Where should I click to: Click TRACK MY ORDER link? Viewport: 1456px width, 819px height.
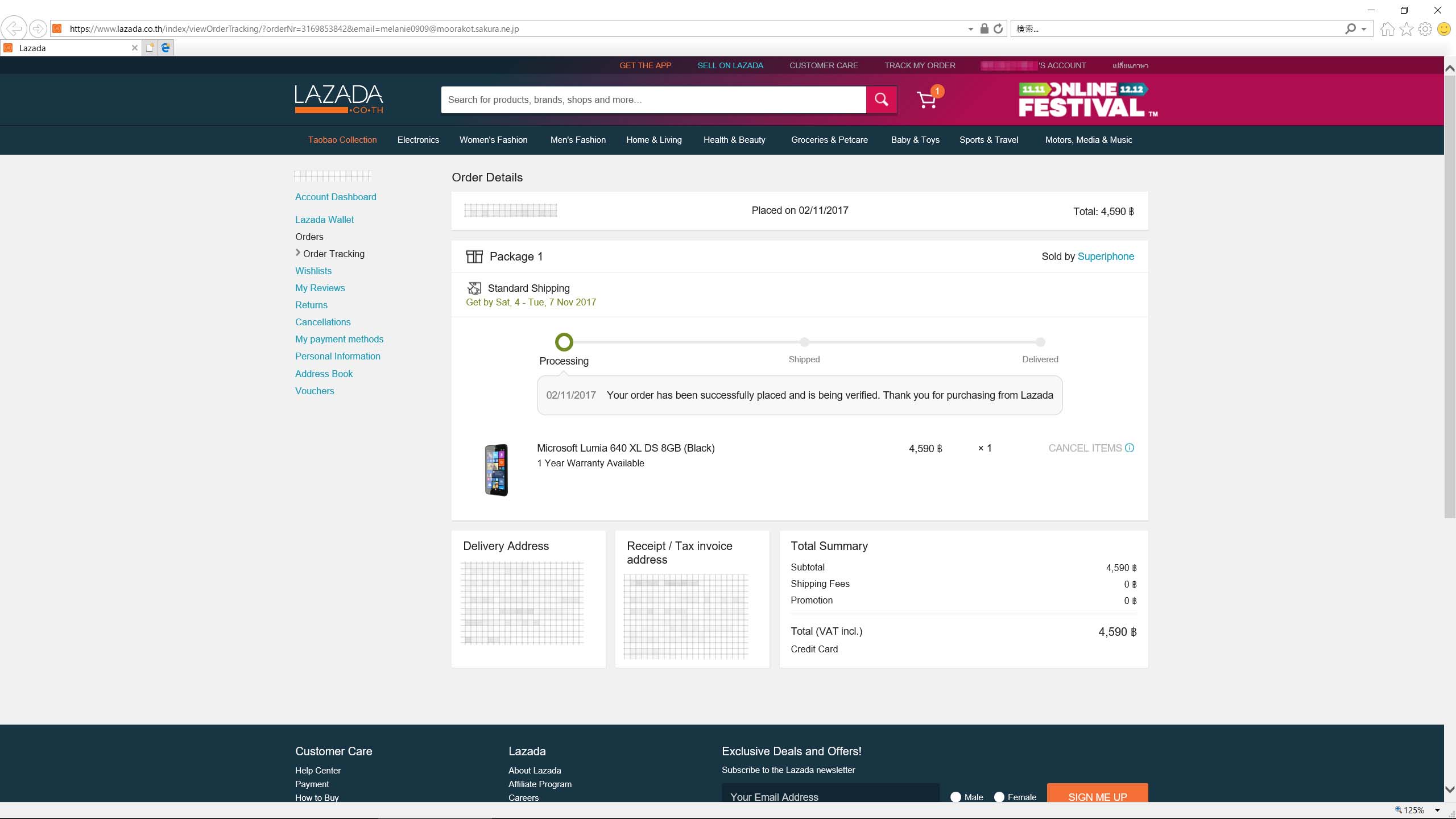[x=920, y=65]
